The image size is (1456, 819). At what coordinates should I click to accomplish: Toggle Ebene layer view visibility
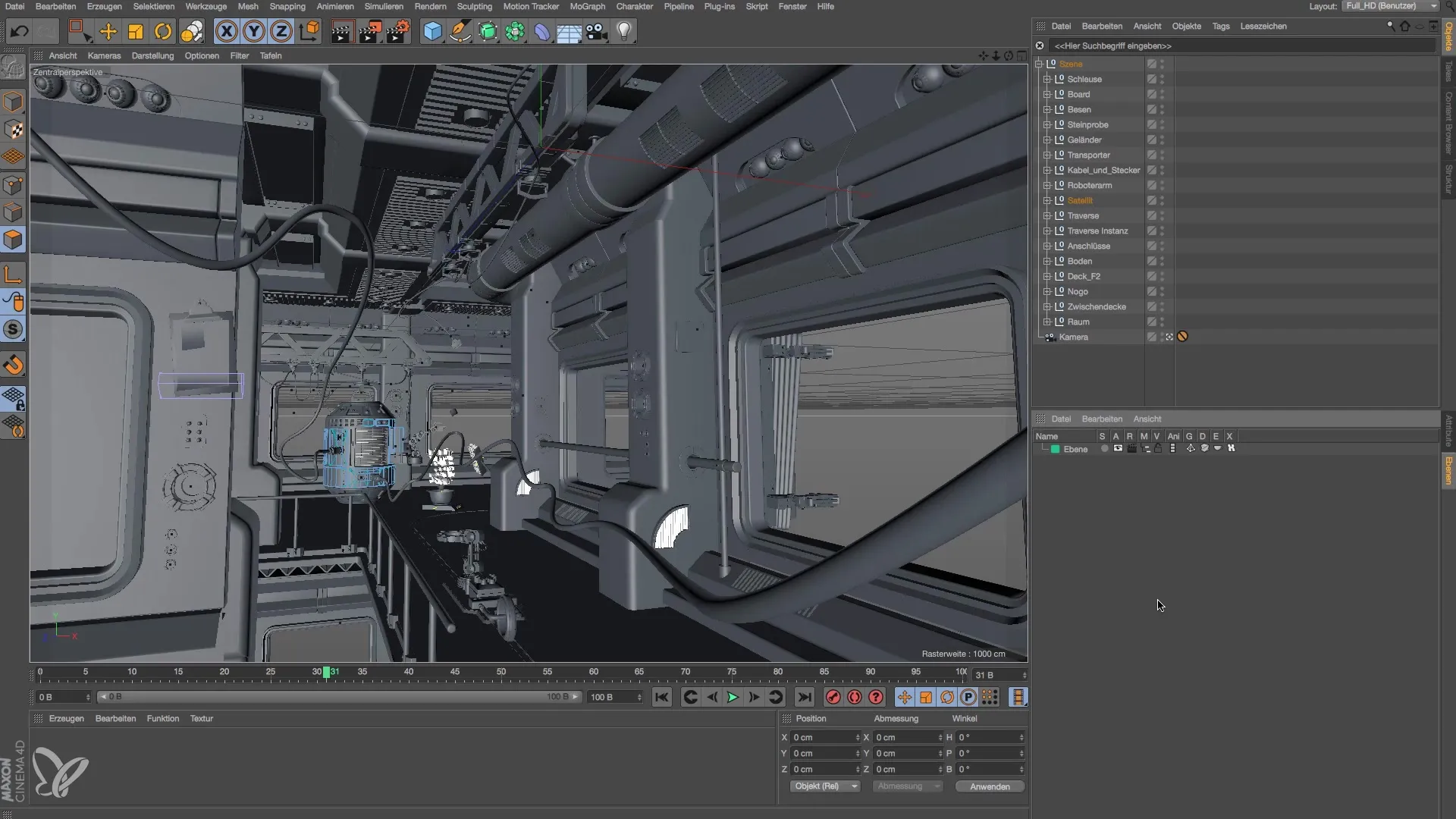[x=1118, y=449]
